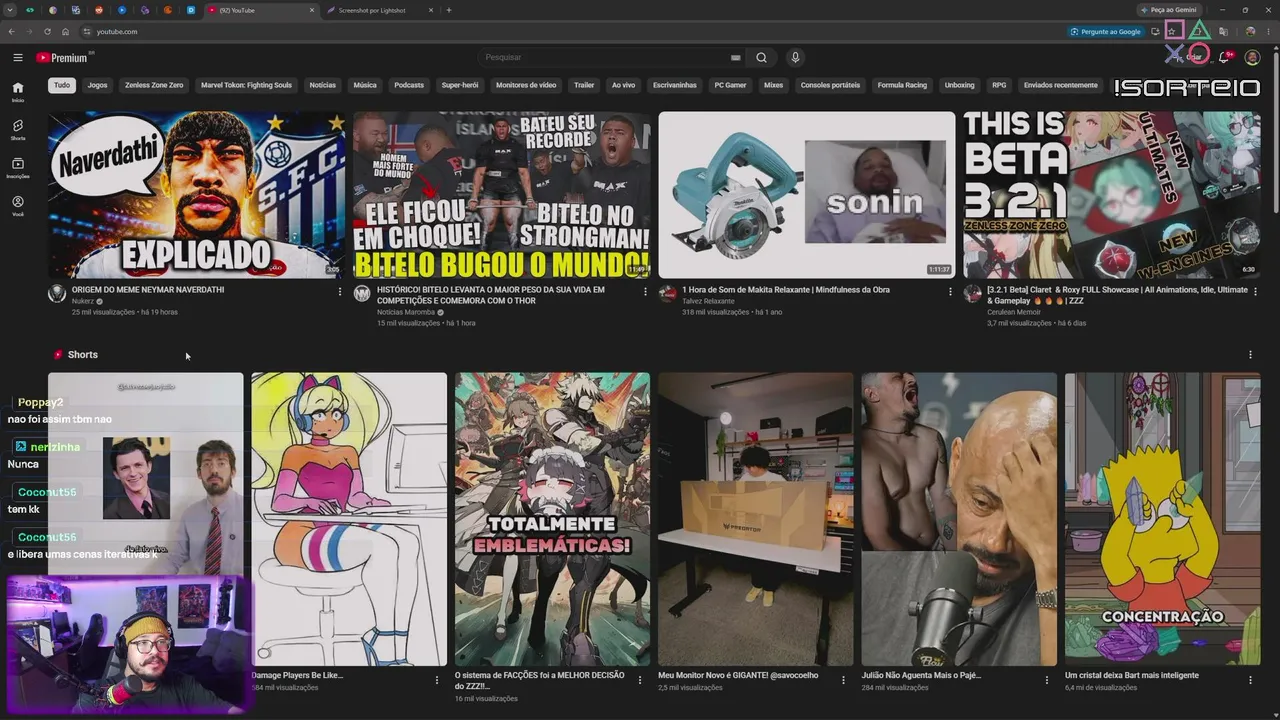This screenshot has height=720, width=1280.
Task: Open the Totalmente Emblemáticas short thumbnail
Action: pos(552,519)
